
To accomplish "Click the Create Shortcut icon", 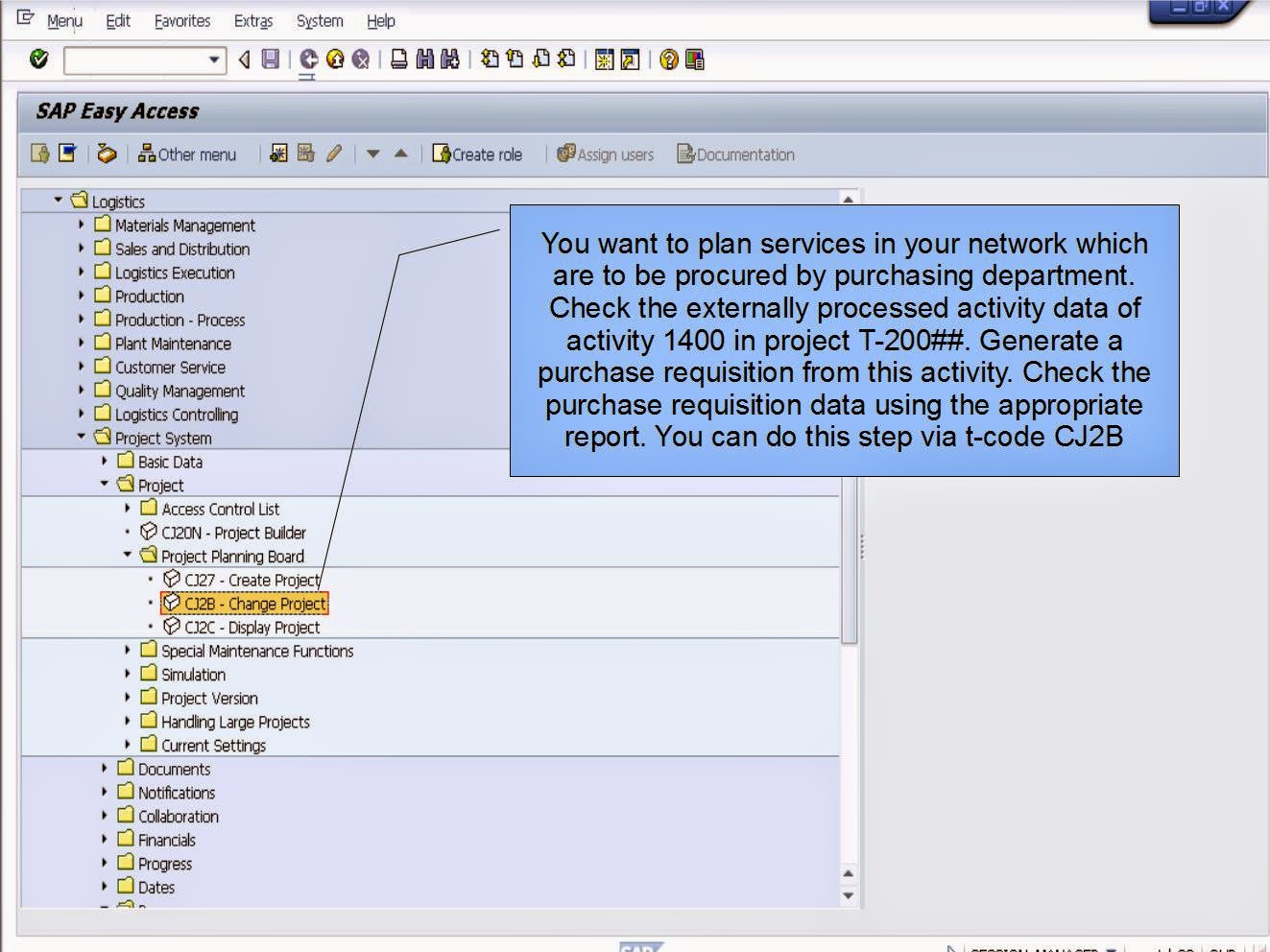I will (x=631, y=59).
